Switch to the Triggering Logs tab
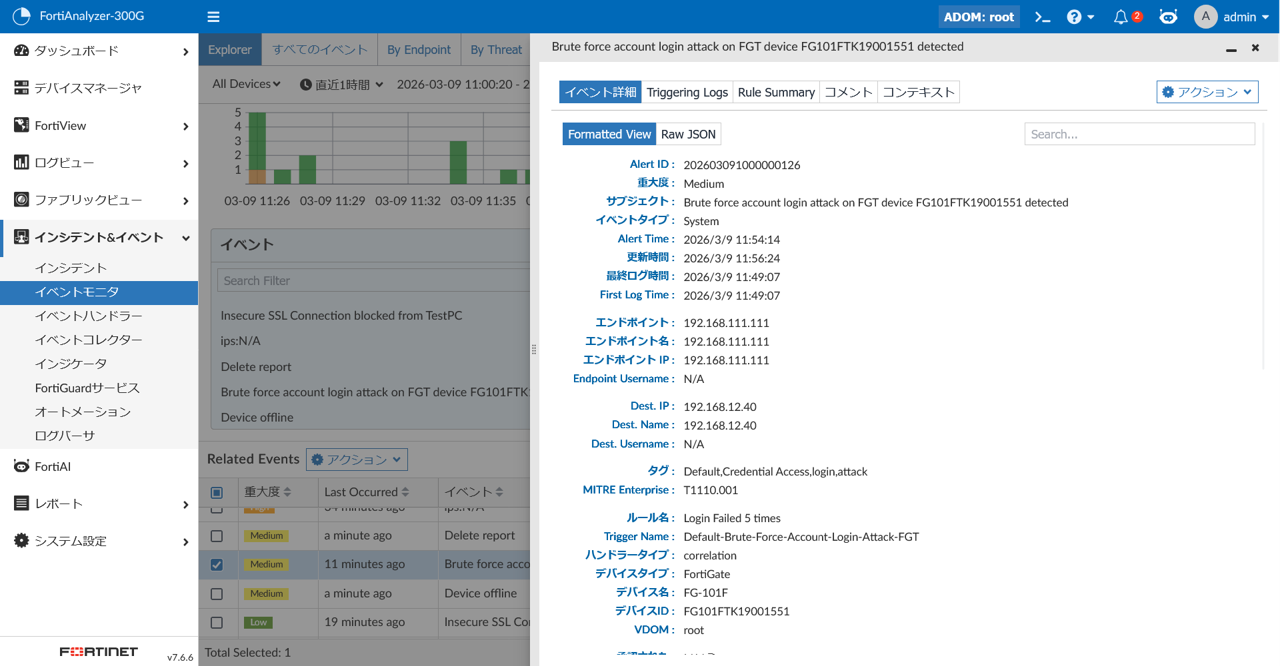This screenshot has width=1280, height=666. [x=687, y=92]
